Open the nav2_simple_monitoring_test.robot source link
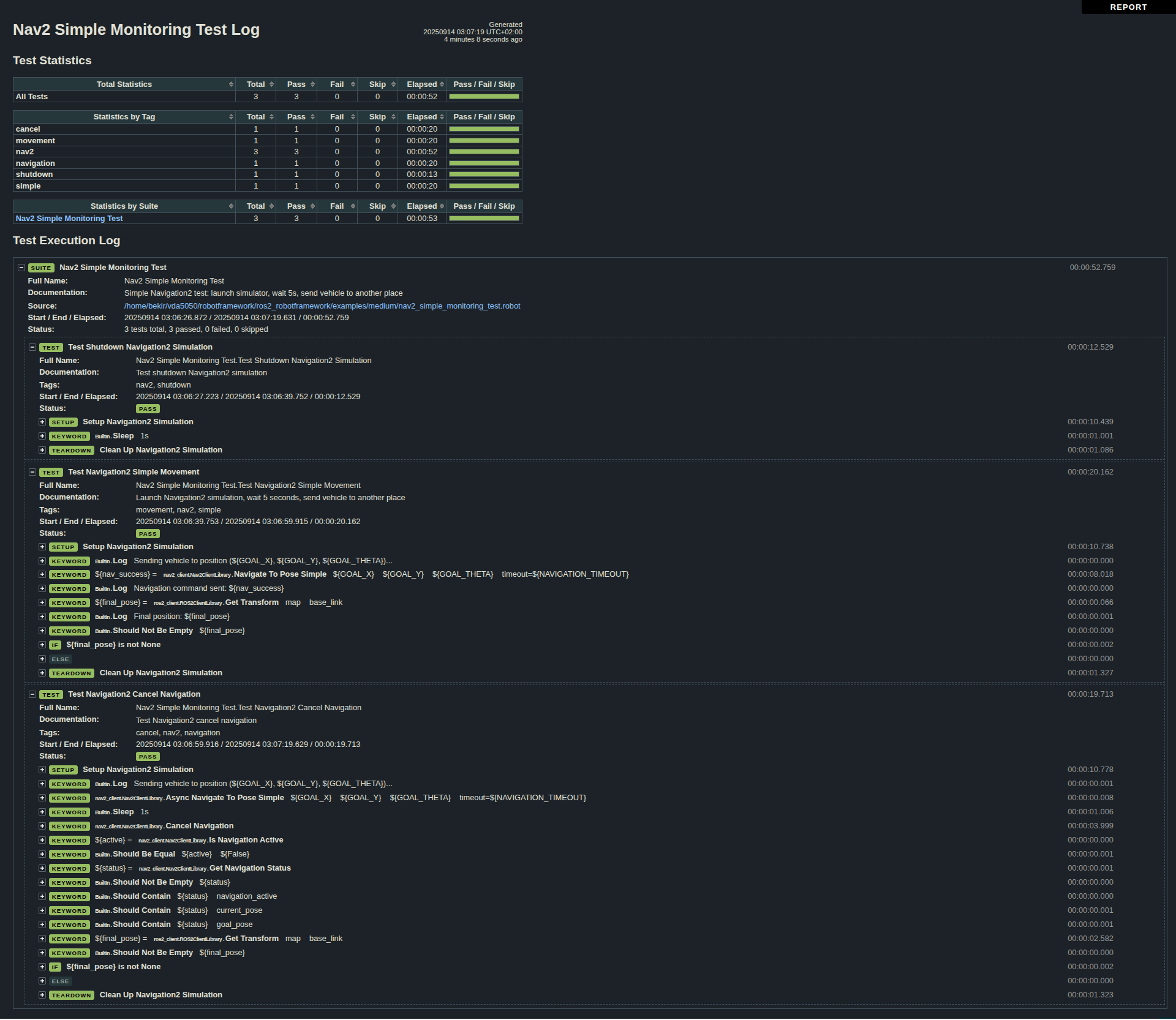 tap(322, 306)
